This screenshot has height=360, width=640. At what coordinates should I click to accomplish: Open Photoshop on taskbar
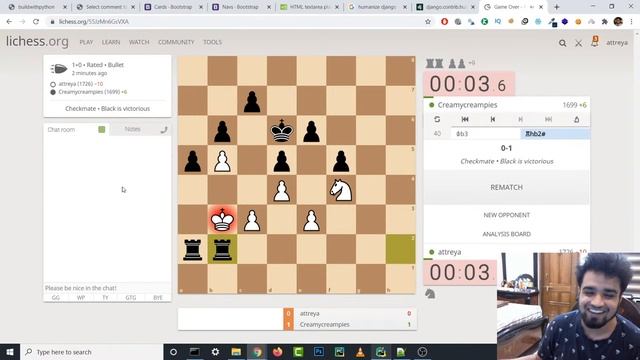coord(319,352)
